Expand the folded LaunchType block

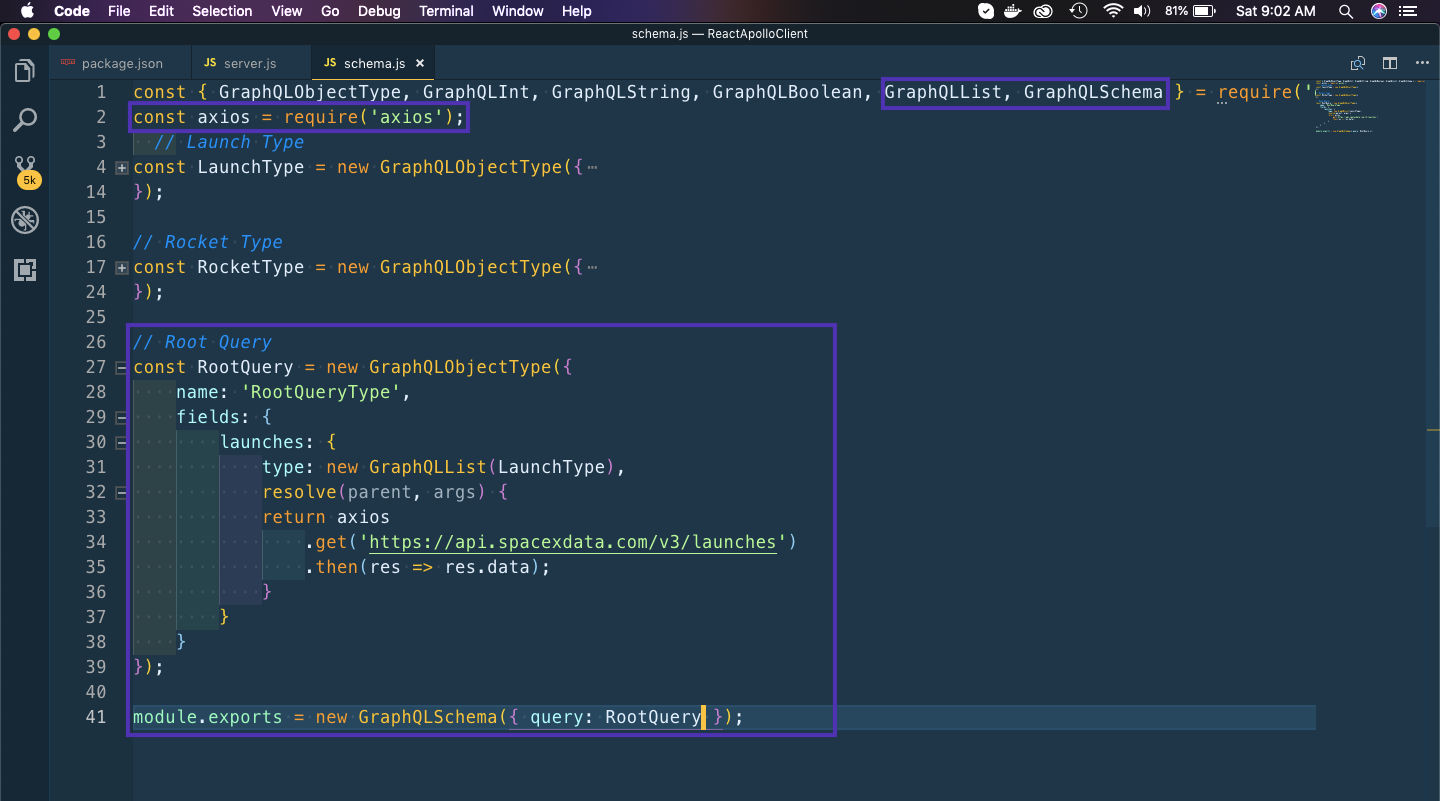122,168
